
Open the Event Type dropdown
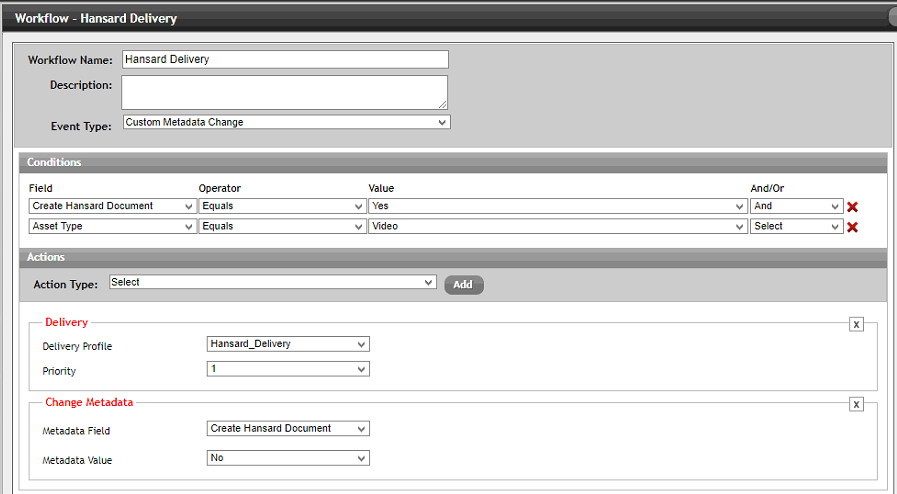(287, 122)
